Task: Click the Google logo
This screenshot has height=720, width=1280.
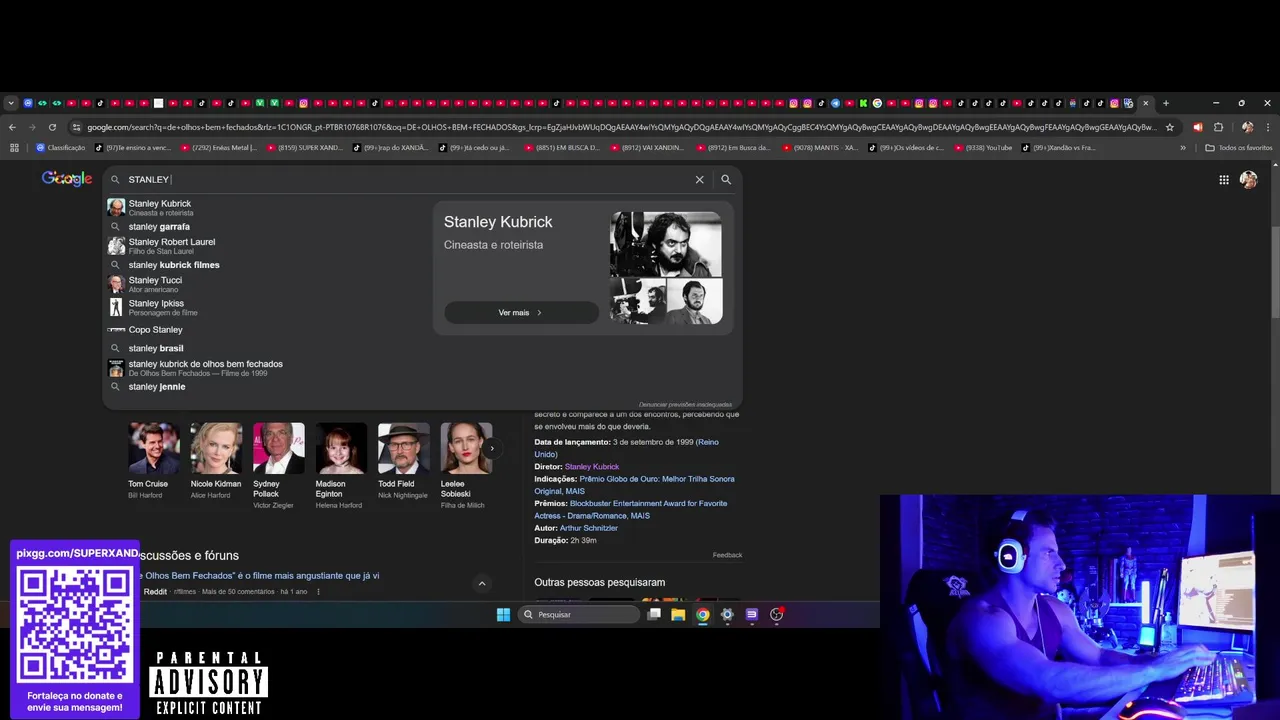Action: 67,179
